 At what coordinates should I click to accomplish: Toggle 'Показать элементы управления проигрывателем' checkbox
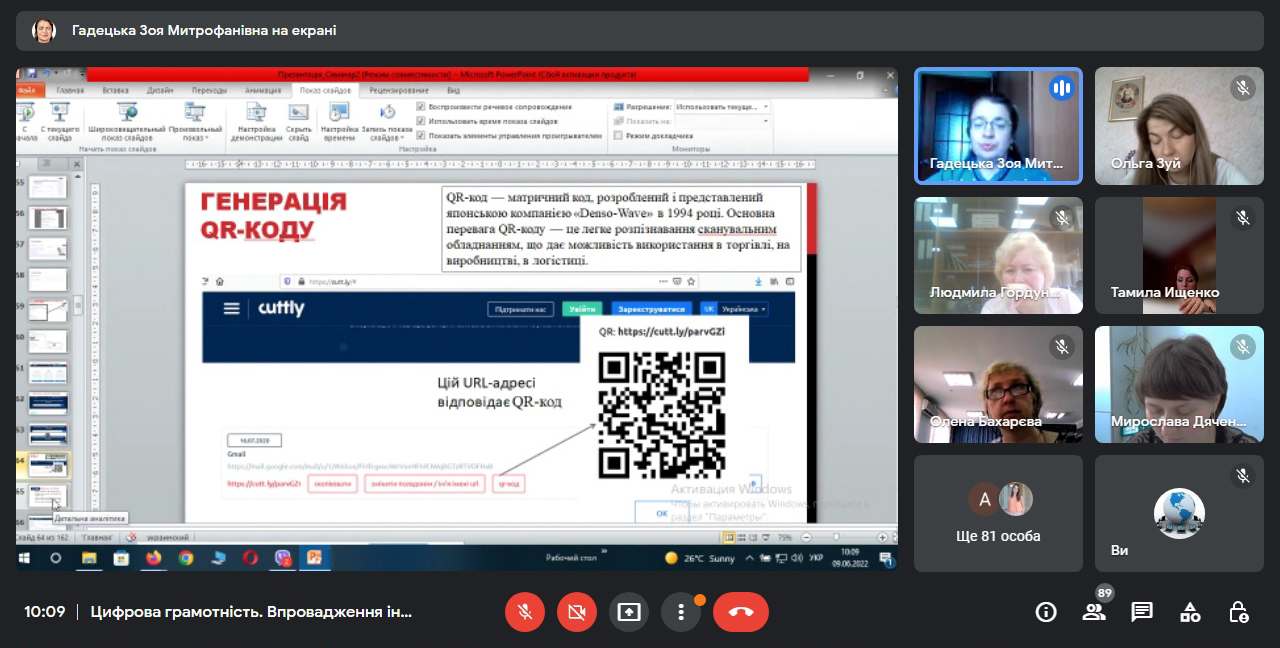coord(421,135)
